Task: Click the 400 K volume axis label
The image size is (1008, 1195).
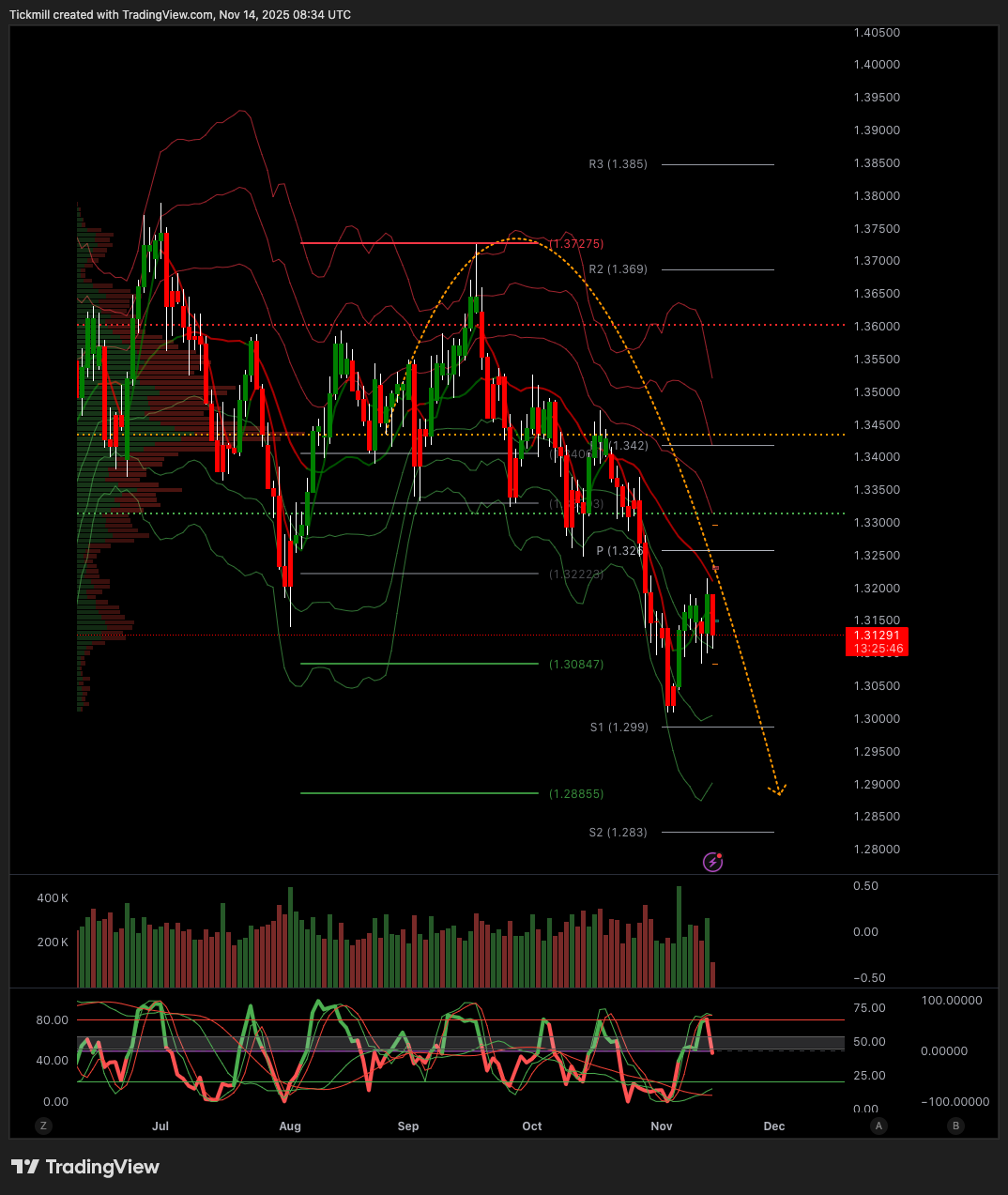Action: (53, 898)
